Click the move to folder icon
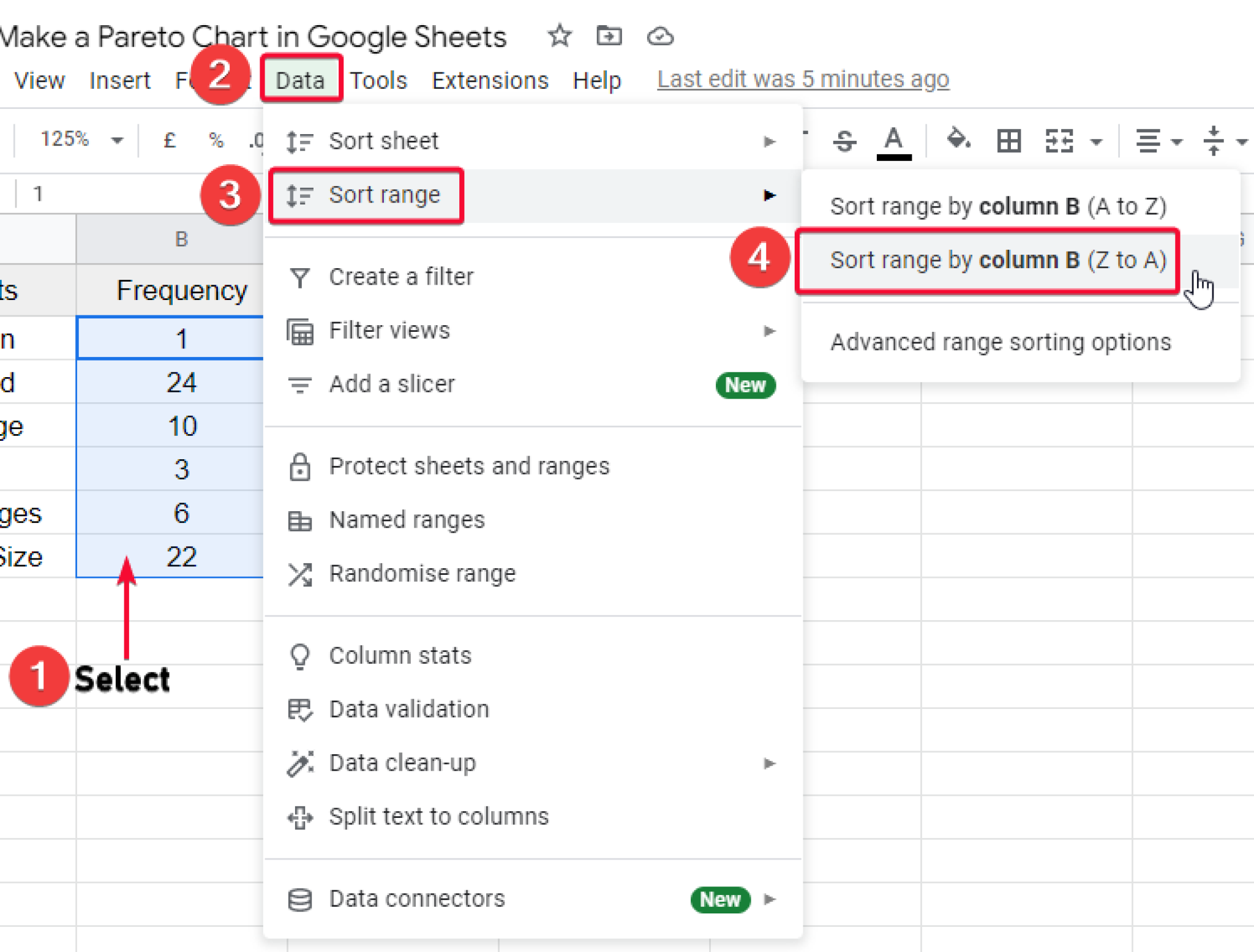 pos(609,36)
